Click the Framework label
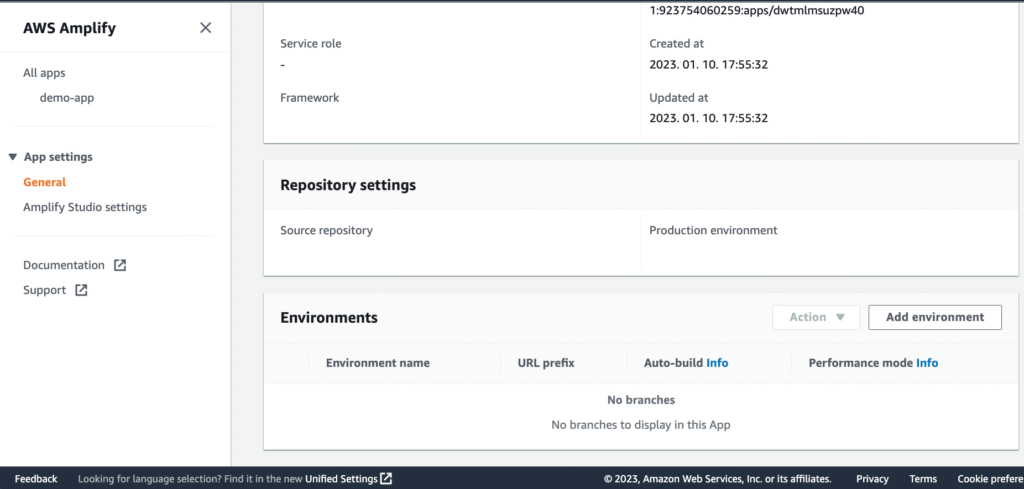 point(310,98)
